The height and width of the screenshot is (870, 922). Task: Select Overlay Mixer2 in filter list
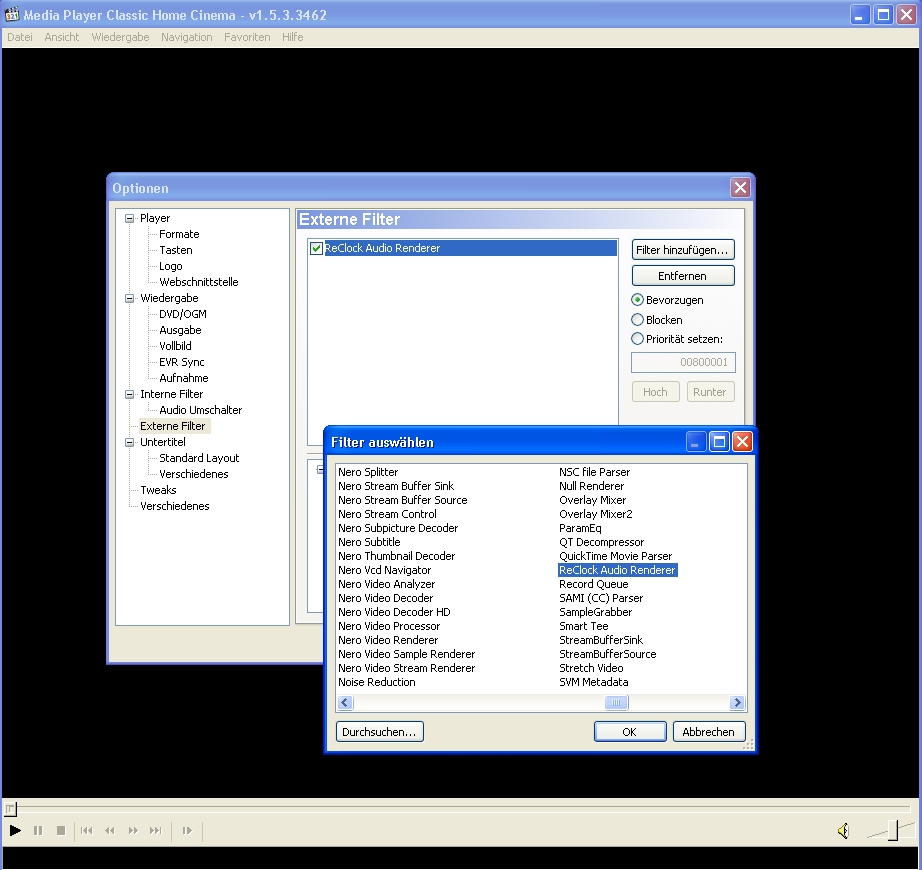[x=596, y=514]
